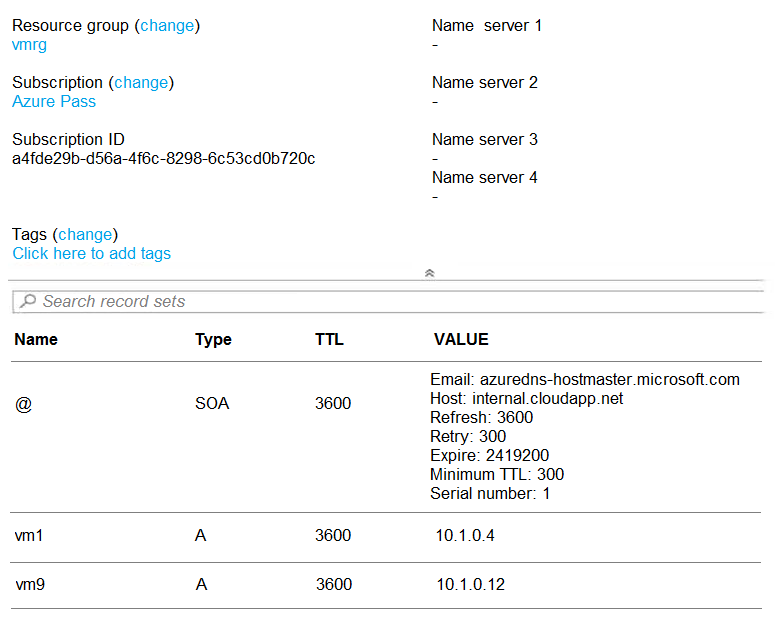
Task: Open the @ SOA record set
Action: (x=386, y=437)
